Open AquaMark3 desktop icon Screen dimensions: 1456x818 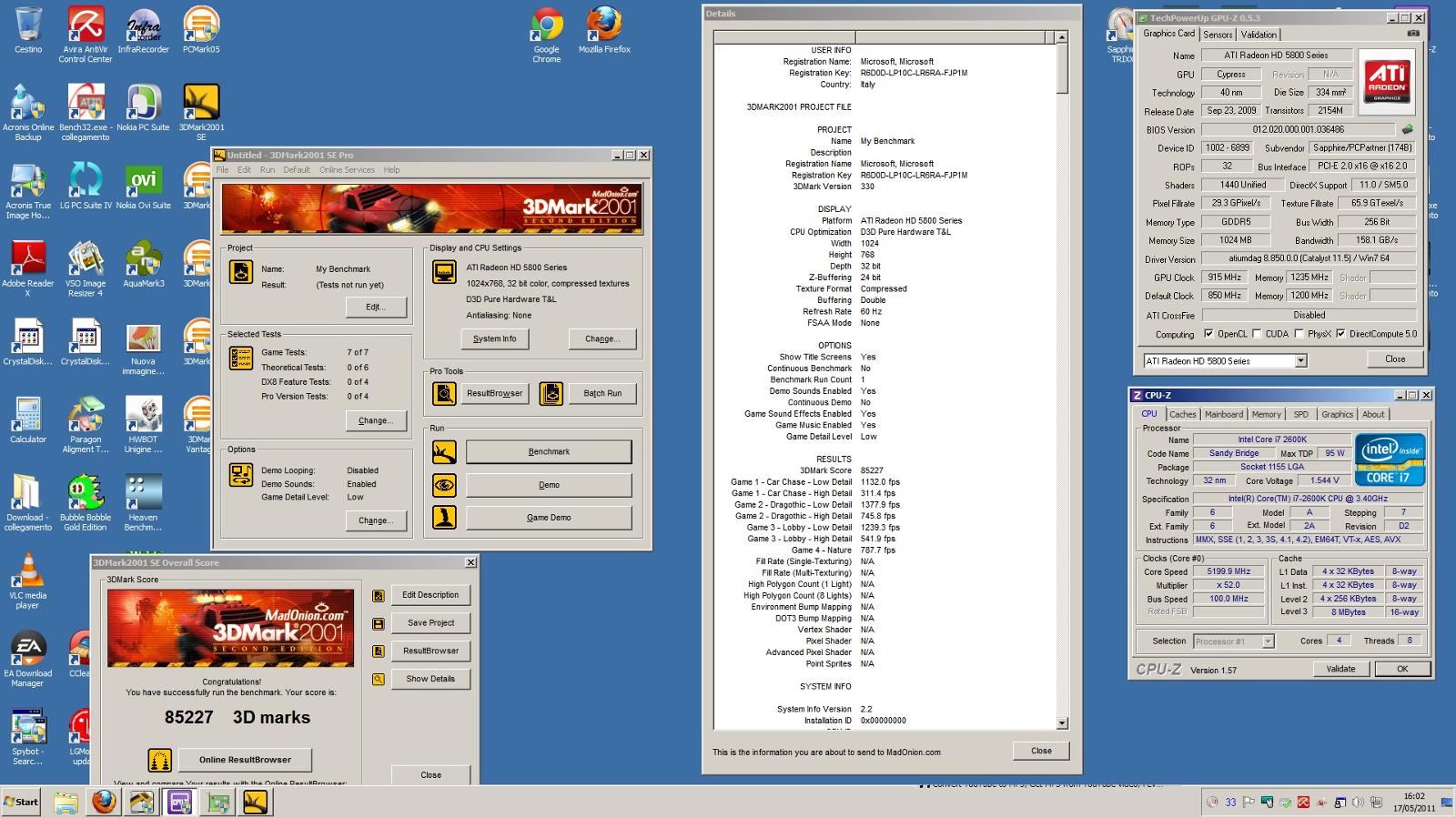[x=143, y=265]
